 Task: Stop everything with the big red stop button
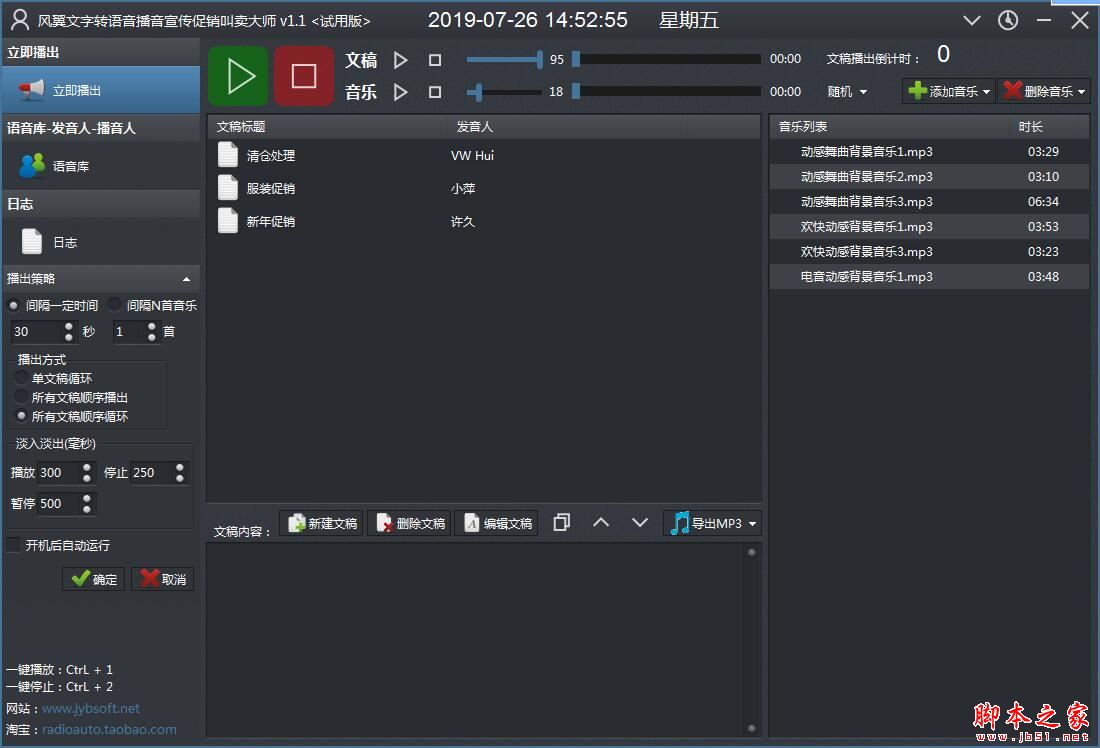[x=304, y=76]
